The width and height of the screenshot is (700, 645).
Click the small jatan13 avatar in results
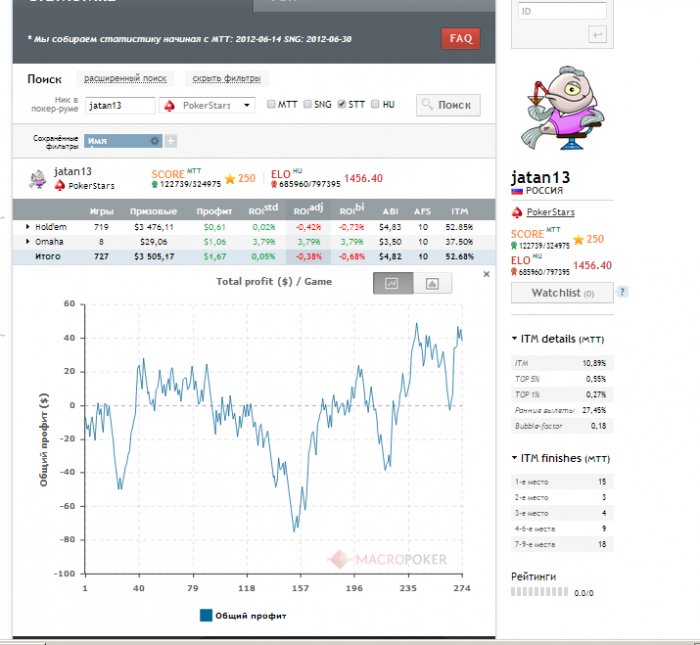tap(38, 179)
